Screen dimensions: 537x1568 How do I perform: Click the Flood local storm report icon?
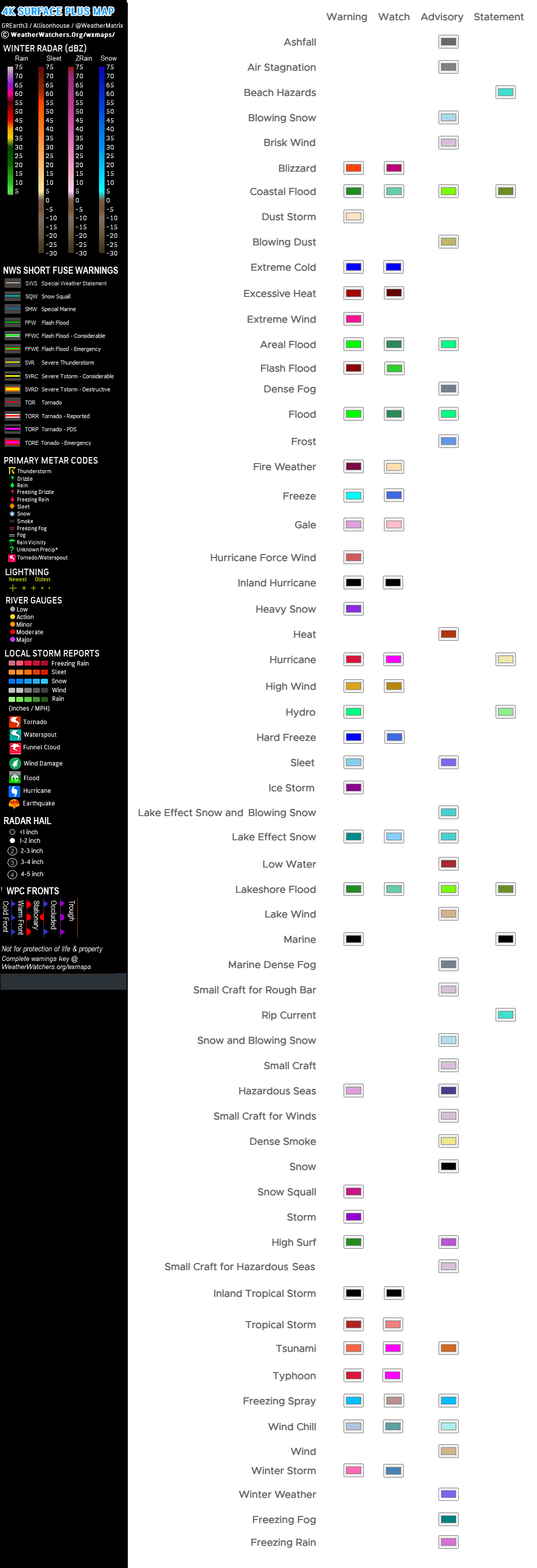(15, 777)
